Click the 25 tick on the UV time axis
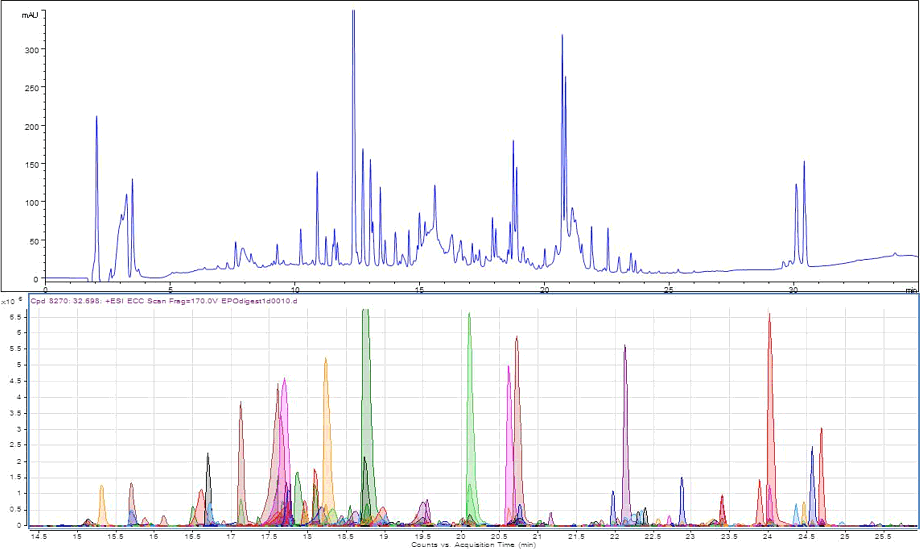Viewport: 920px width, 551px height. click(x=668, y=289)
